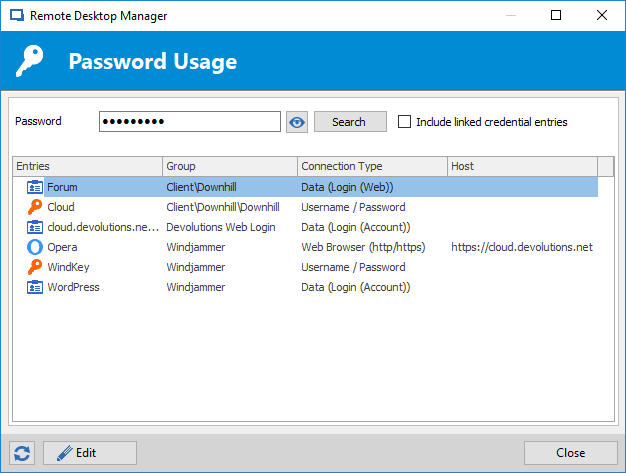This screenshot has width=626, height=473.
Task: Reveal password with the eye icon
Action: pos(297,122)
